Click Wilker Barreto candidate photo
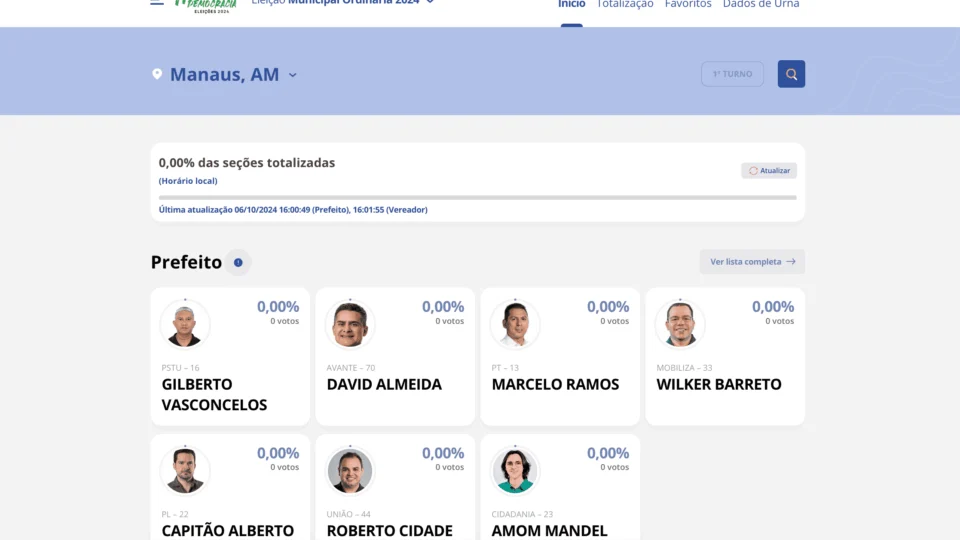The image size is (960, 540). [680, 324]
